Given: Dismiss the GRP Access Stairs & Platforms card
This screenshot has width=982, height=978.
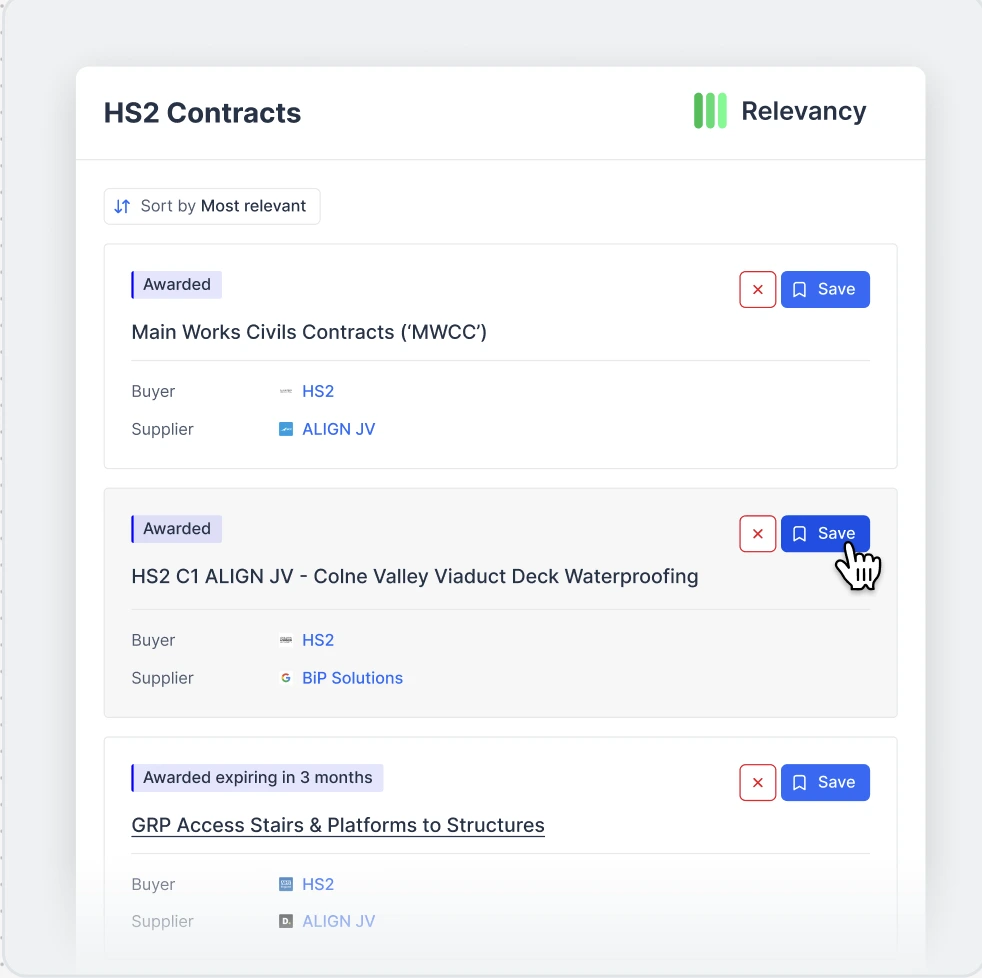Looking at the screenshot, I should pyautogui.click(x=757, y=782).
